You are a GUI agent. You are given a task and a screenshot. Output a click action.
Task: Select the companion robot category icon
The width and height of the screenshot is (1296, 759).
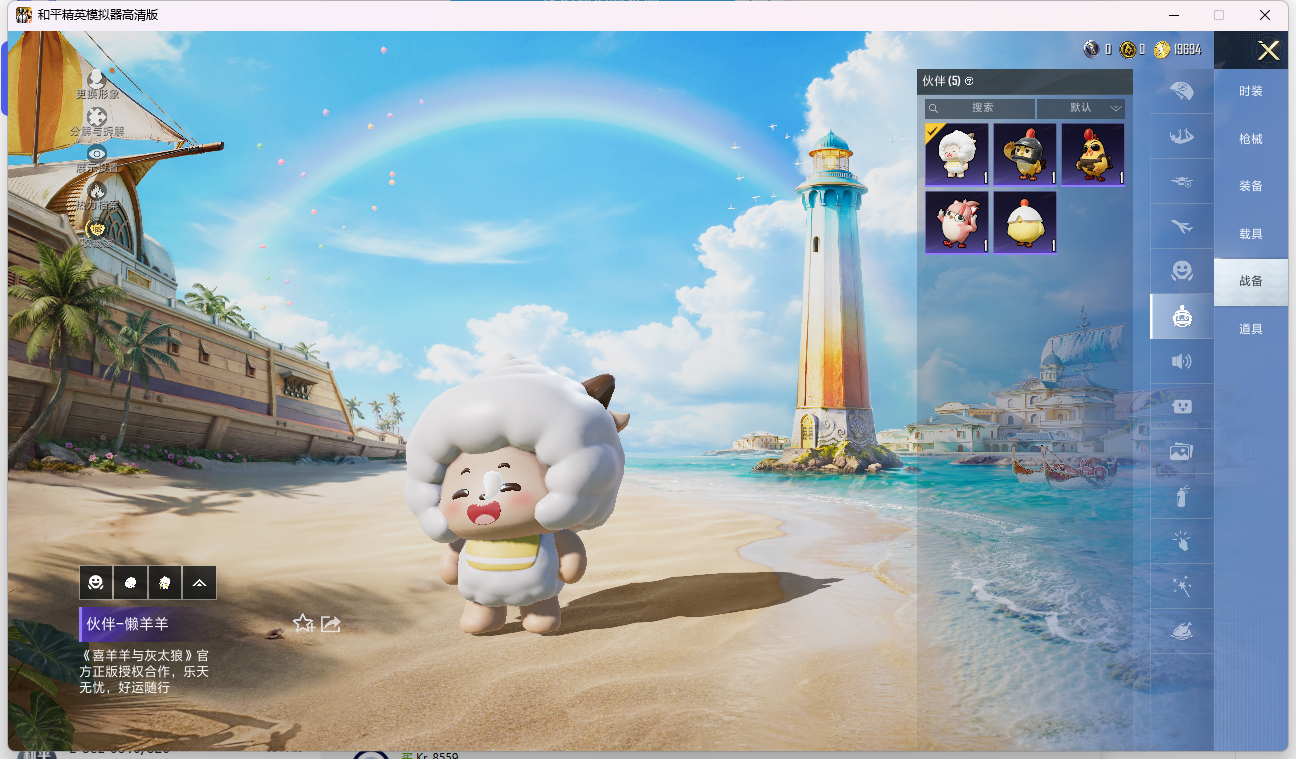tap(1181, 316)
